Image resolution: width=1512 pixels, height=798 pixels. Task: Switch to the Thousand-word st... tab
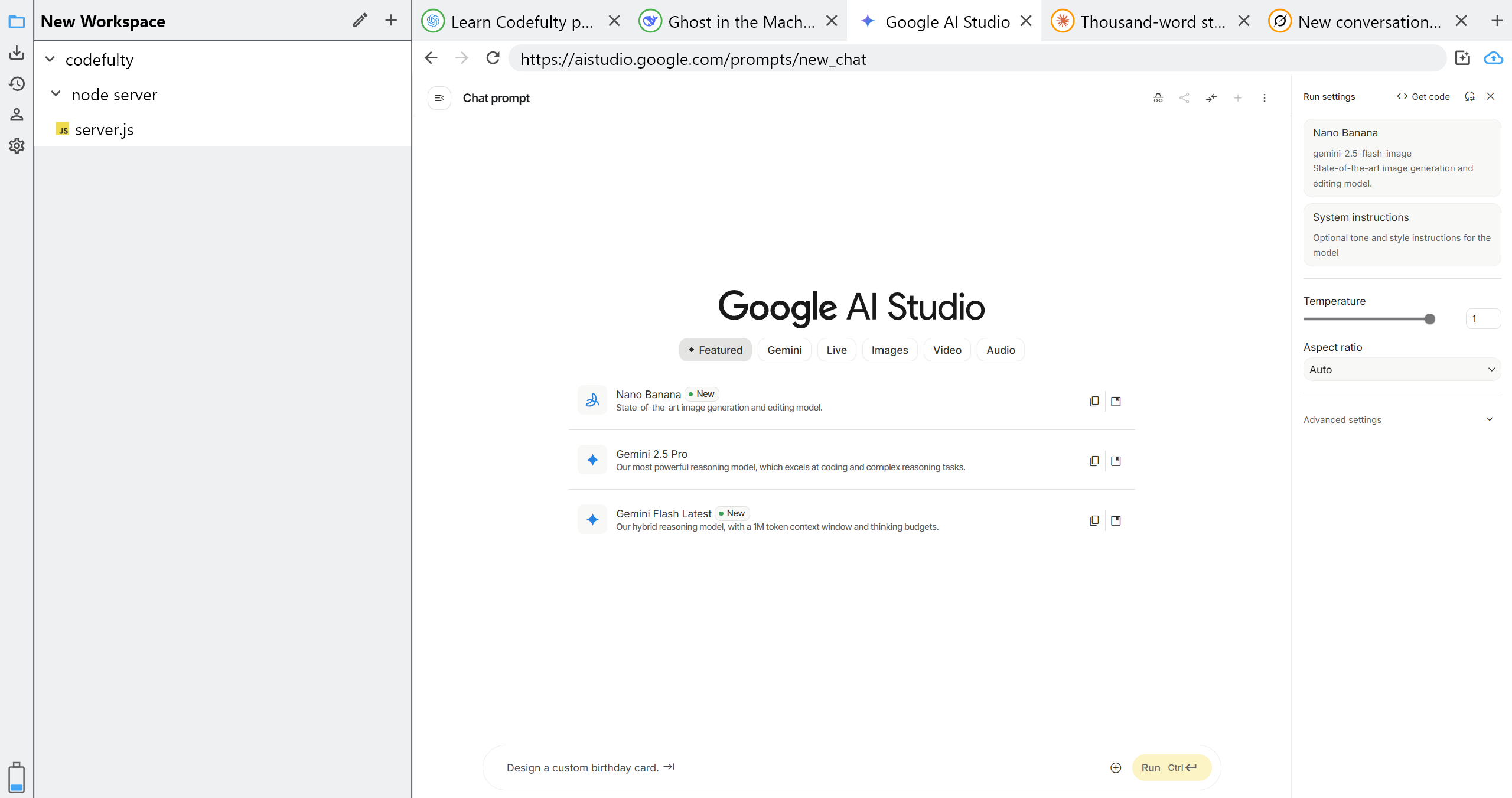click(x=1152, y=22)
